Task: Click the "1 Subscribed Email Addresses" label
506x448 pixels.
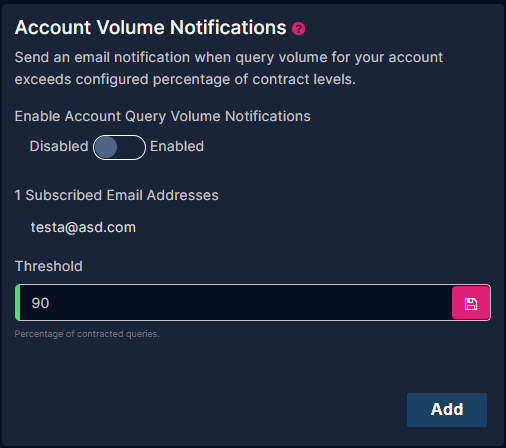Action: (x=116, y=195)
